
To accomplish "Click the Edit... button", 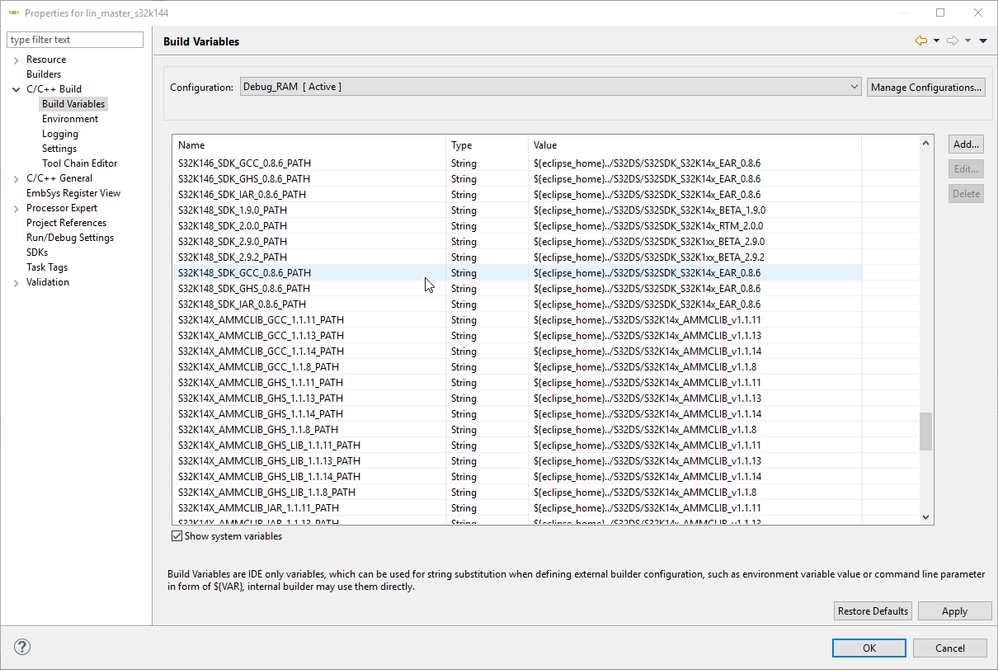I will (x=966, y=169).
